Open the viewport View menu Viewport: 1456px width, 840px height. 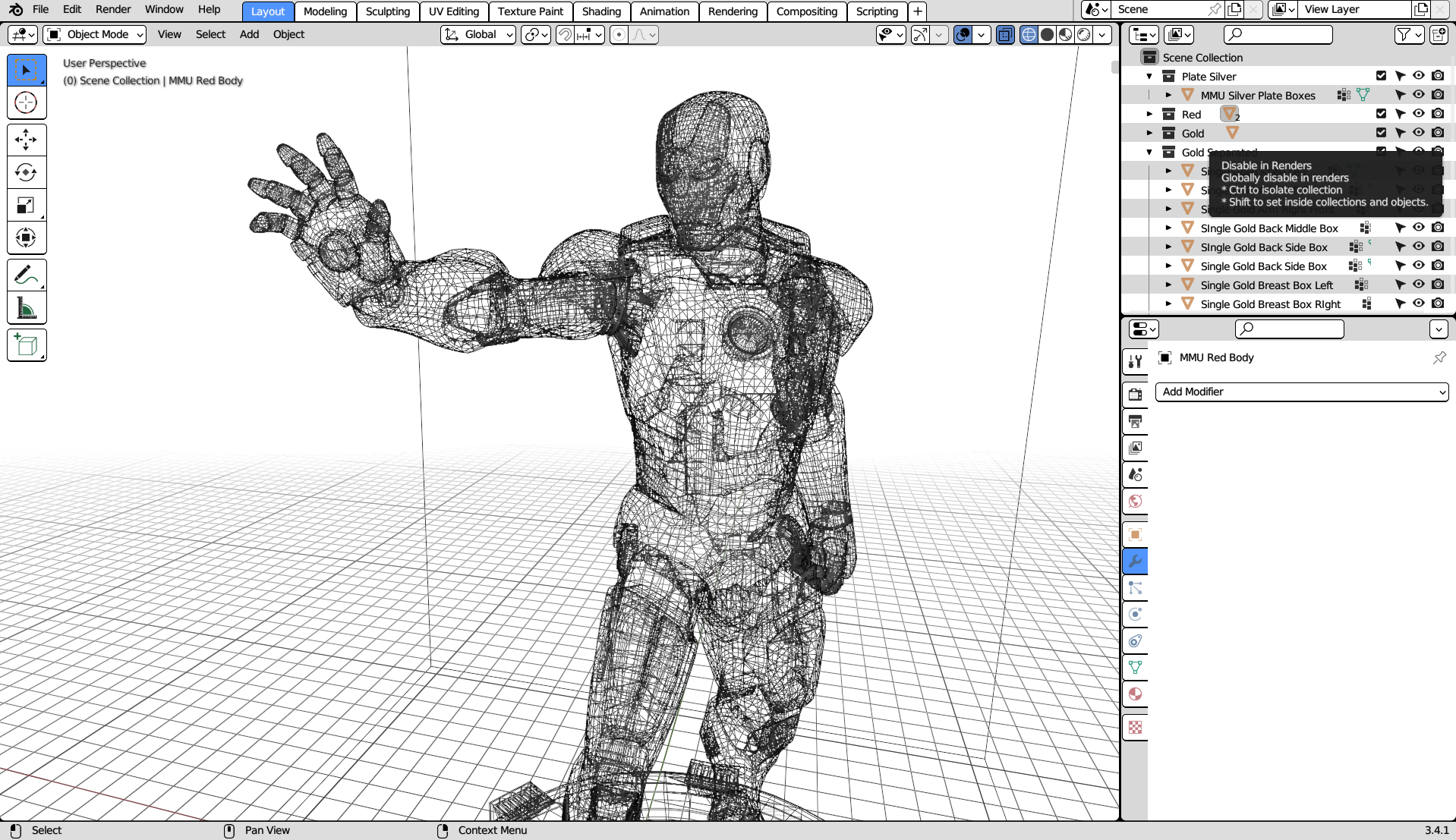169,34
